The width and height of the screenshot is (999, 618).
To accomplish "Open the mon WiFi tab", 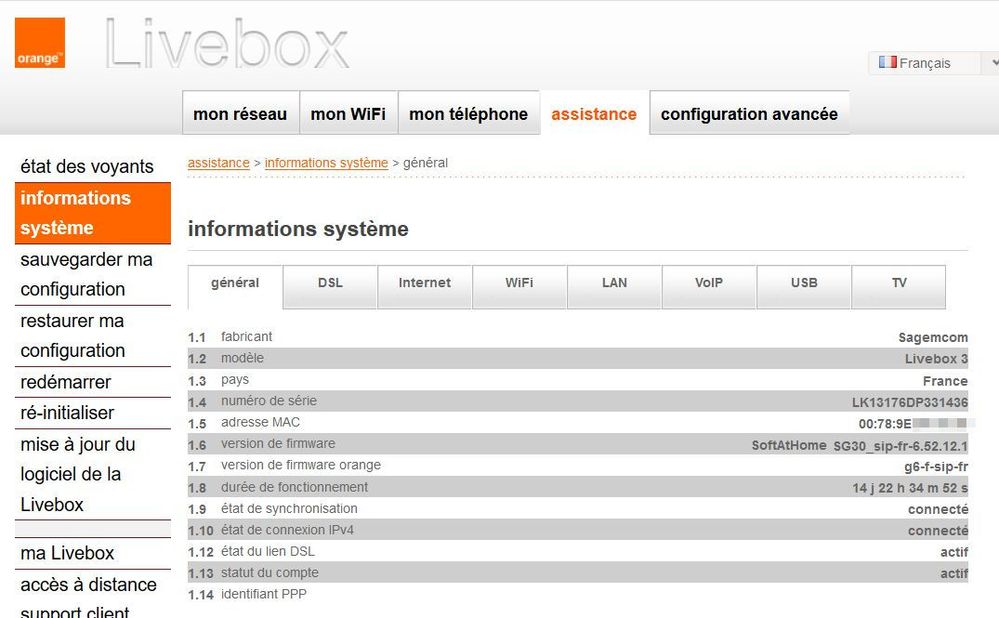I will point(349,113).
